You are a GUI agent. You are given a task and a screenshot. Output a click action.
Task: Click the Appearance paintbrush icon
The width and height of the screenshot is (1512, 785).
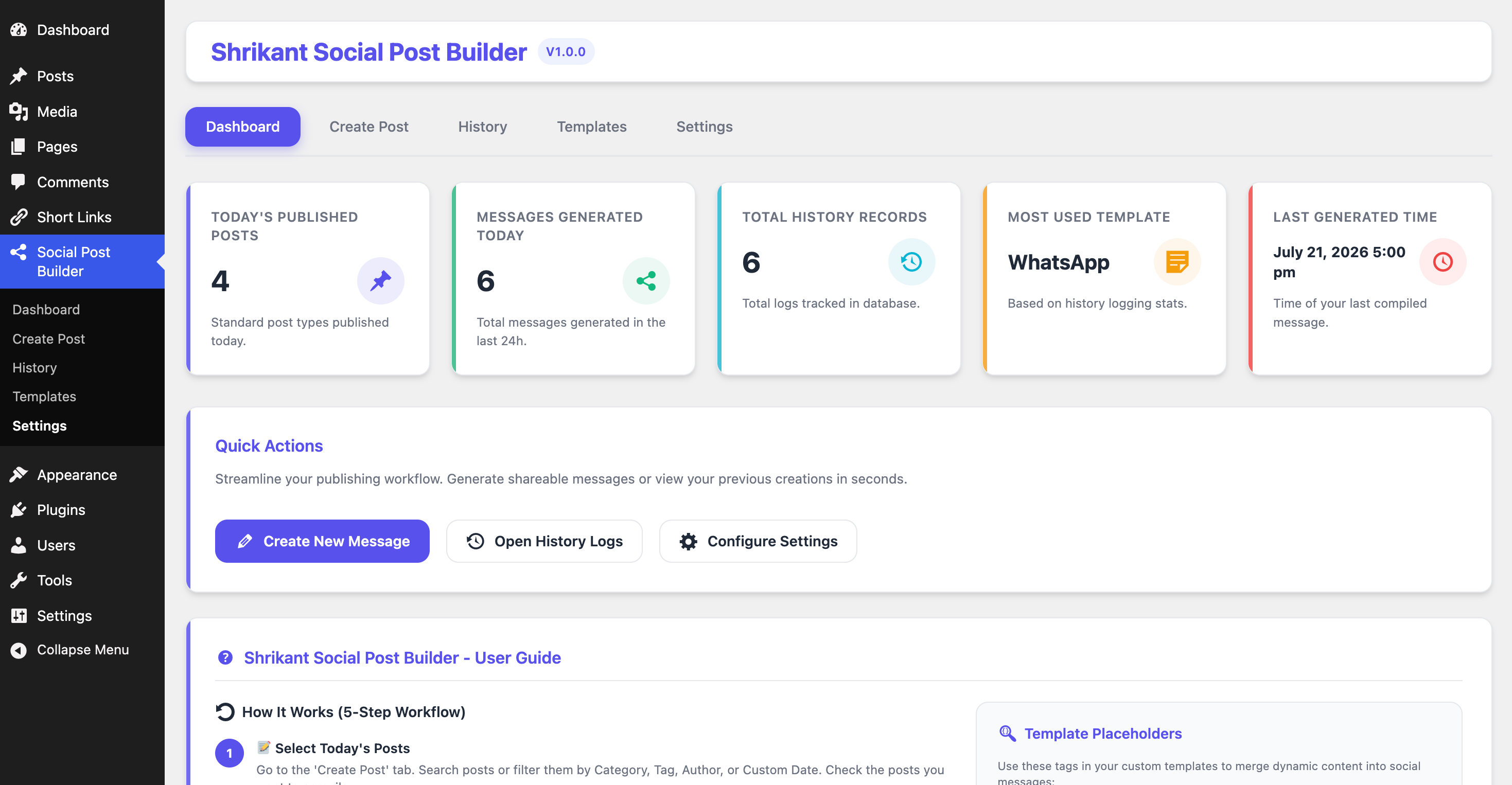tap(19, 475)
